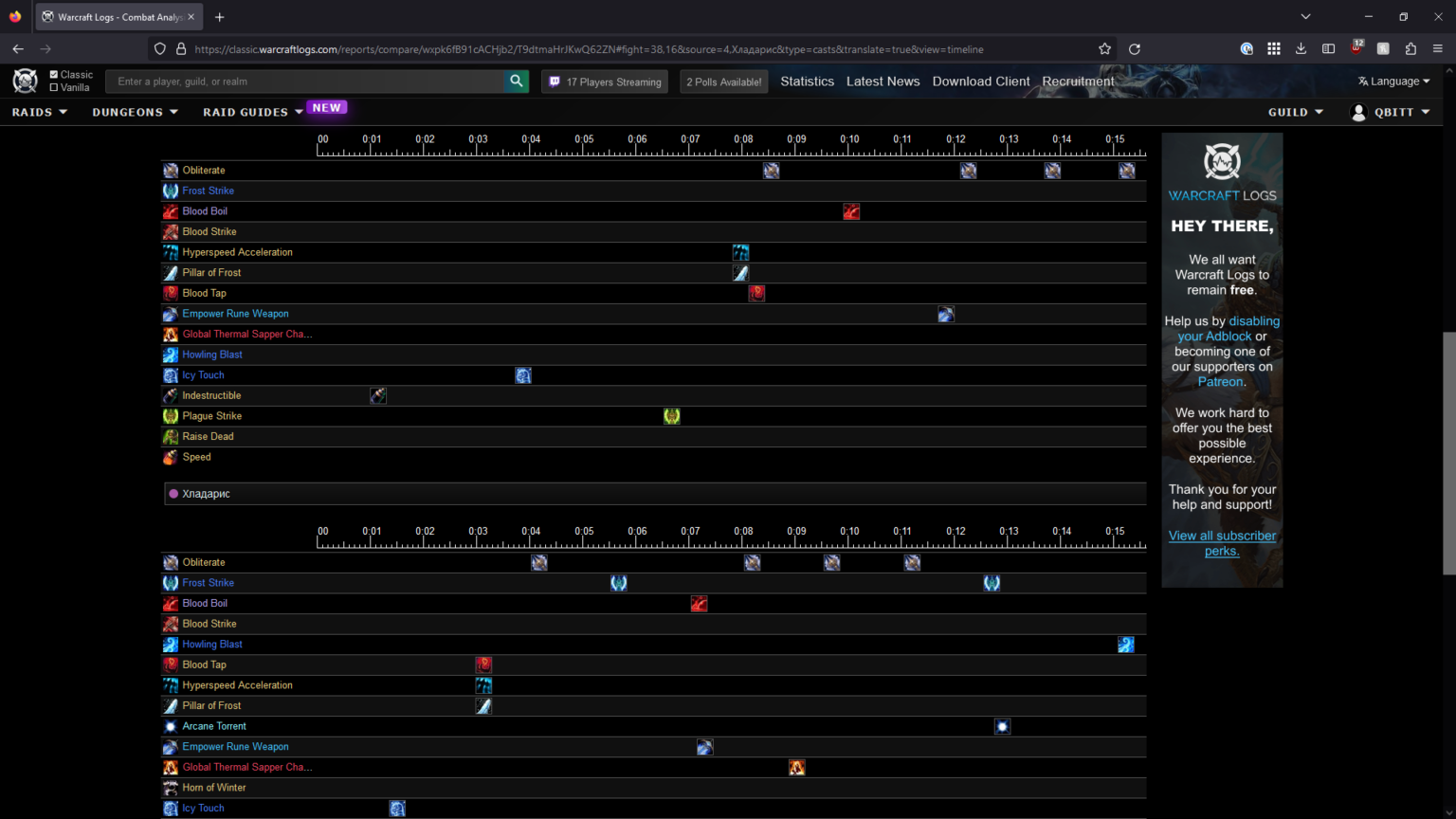Open the Language selector dropdown
1456x819 pixels.
1393,82
